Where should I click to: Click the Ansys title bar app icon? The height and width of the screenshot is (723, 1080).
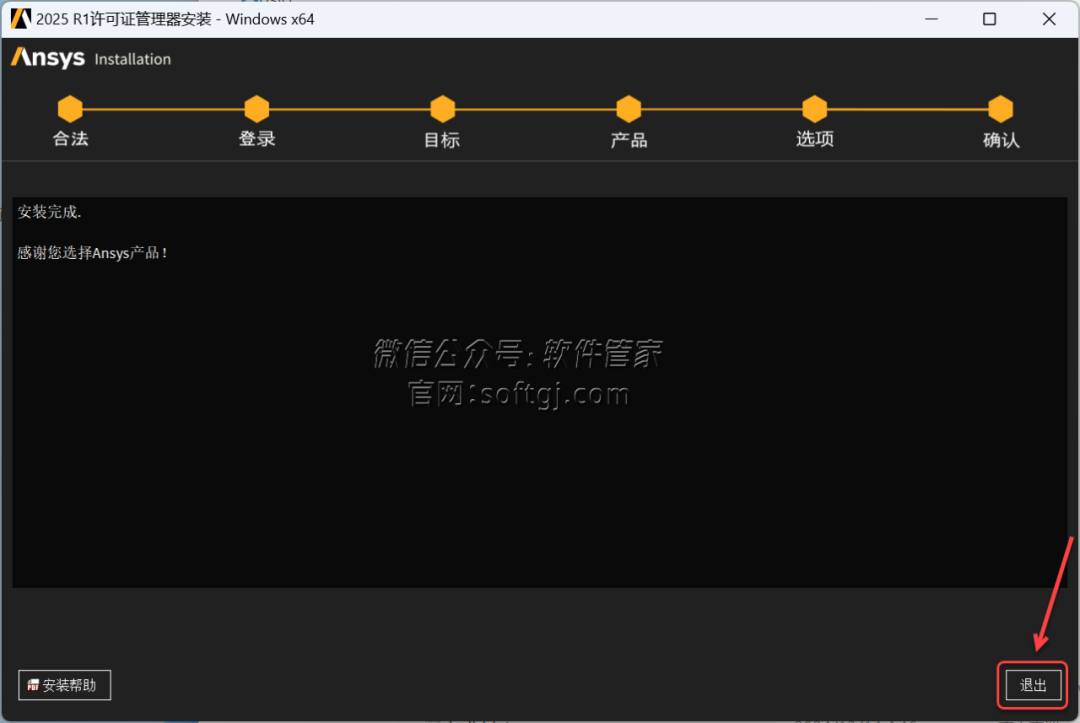[21, 19]
